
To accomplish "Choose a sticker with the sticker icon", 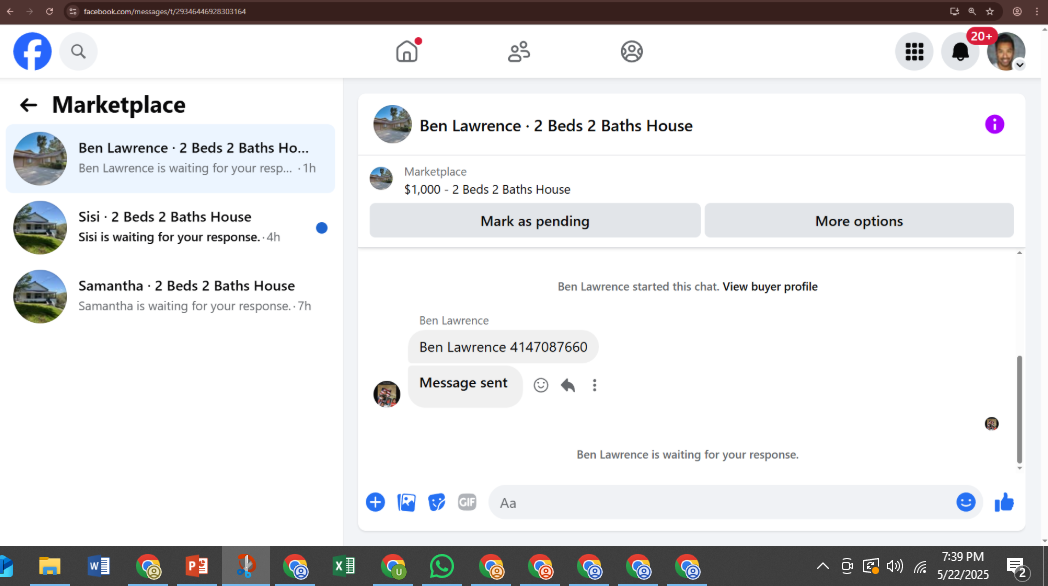I will (436, 502).
